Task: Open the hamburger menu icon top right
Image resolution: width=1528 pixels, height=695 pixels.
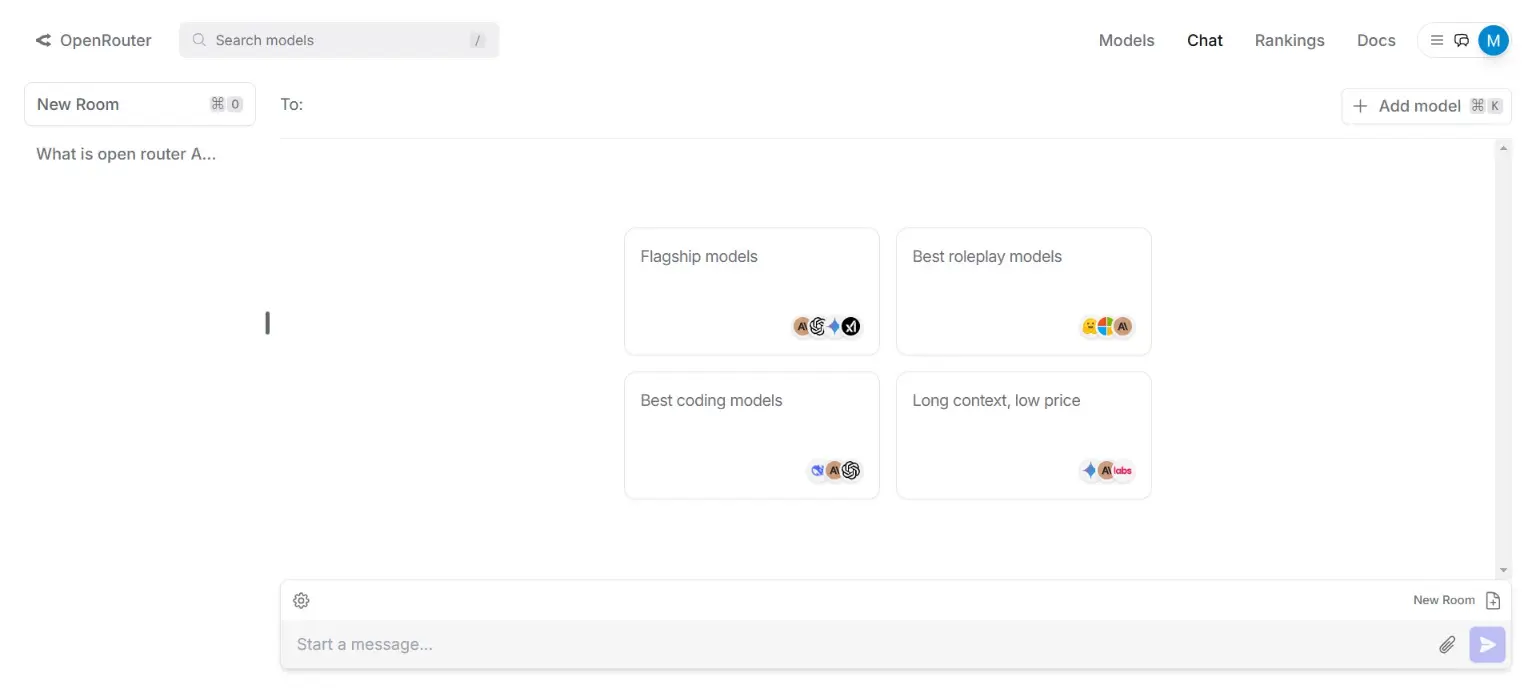Action: 1437,40
